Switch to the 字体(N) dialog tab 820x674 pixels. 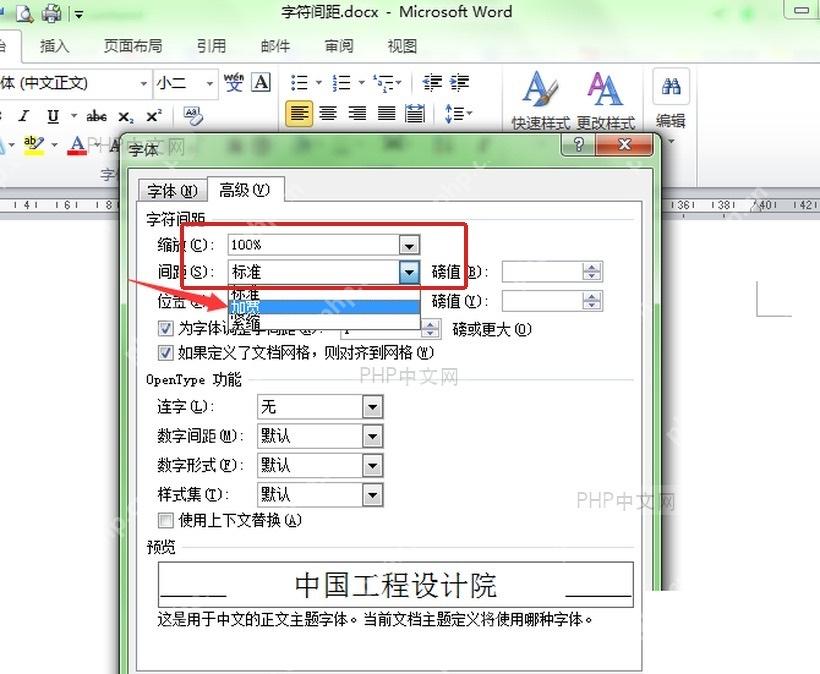point(173,191)
